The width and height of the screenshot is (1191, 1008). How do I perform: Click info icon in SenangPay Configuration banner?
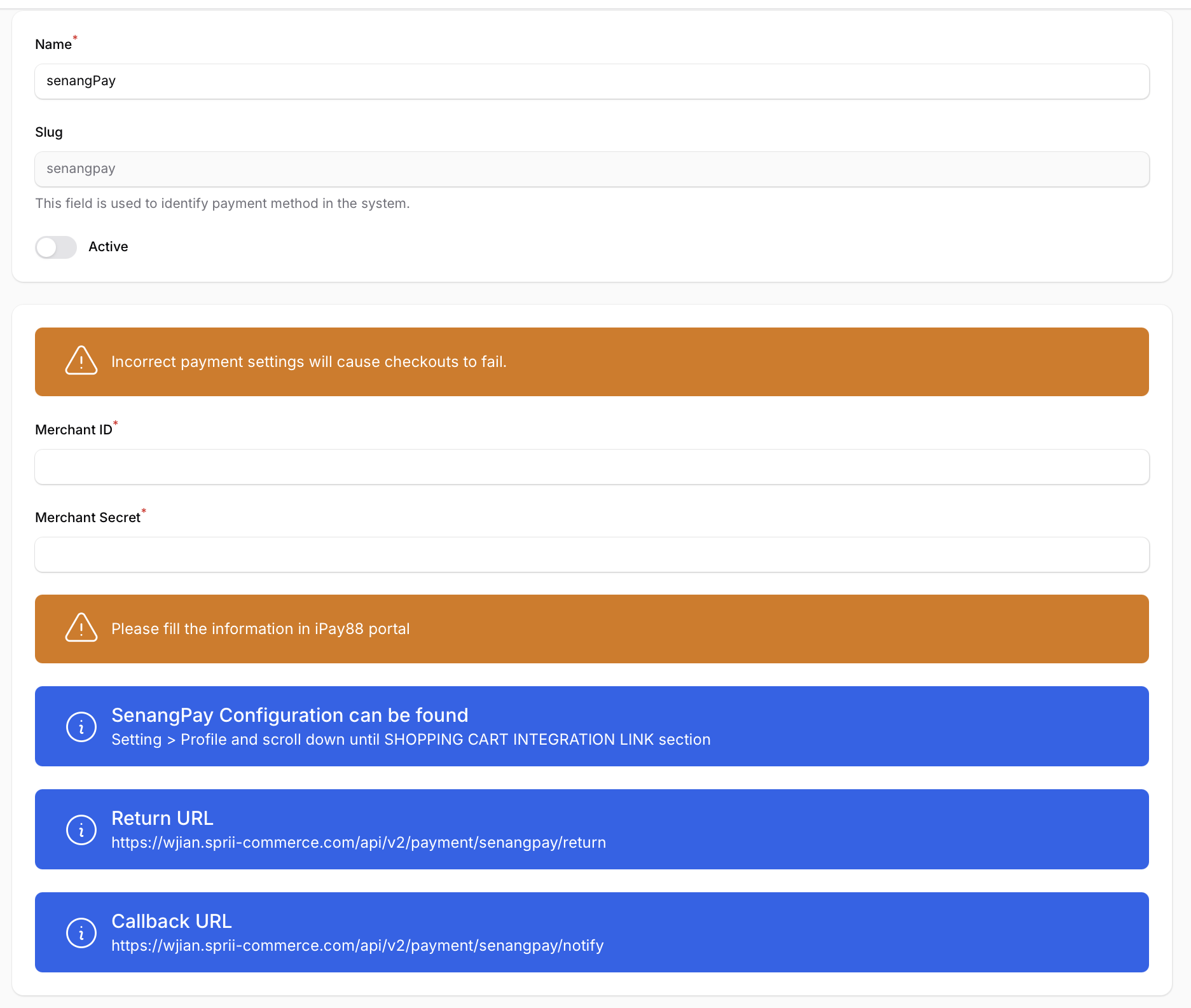pyautogui.click(x=81, y=727)
